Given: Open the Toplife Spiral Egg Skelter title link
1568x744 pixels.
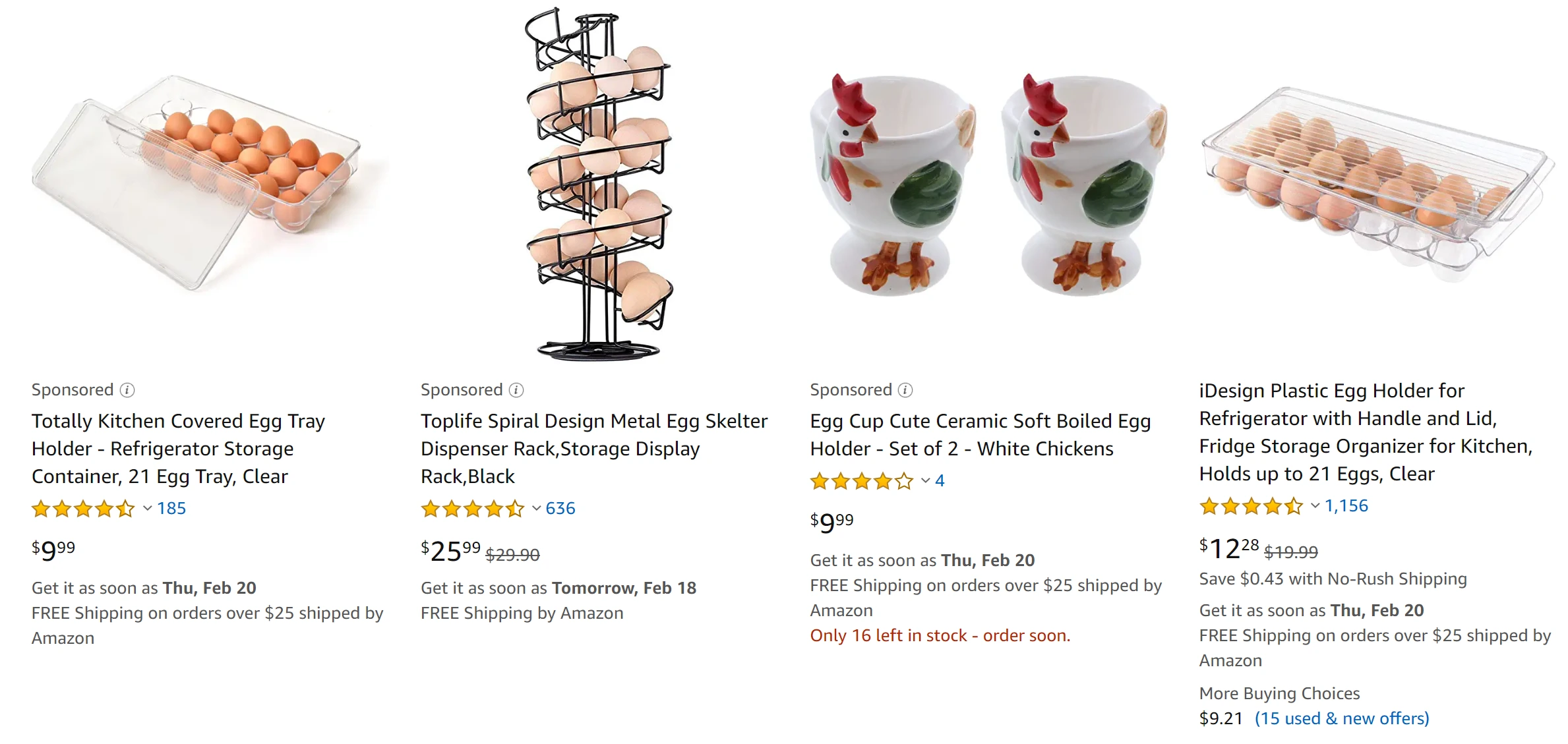Looking at the screenshot, I should click(x=593, y=448).
